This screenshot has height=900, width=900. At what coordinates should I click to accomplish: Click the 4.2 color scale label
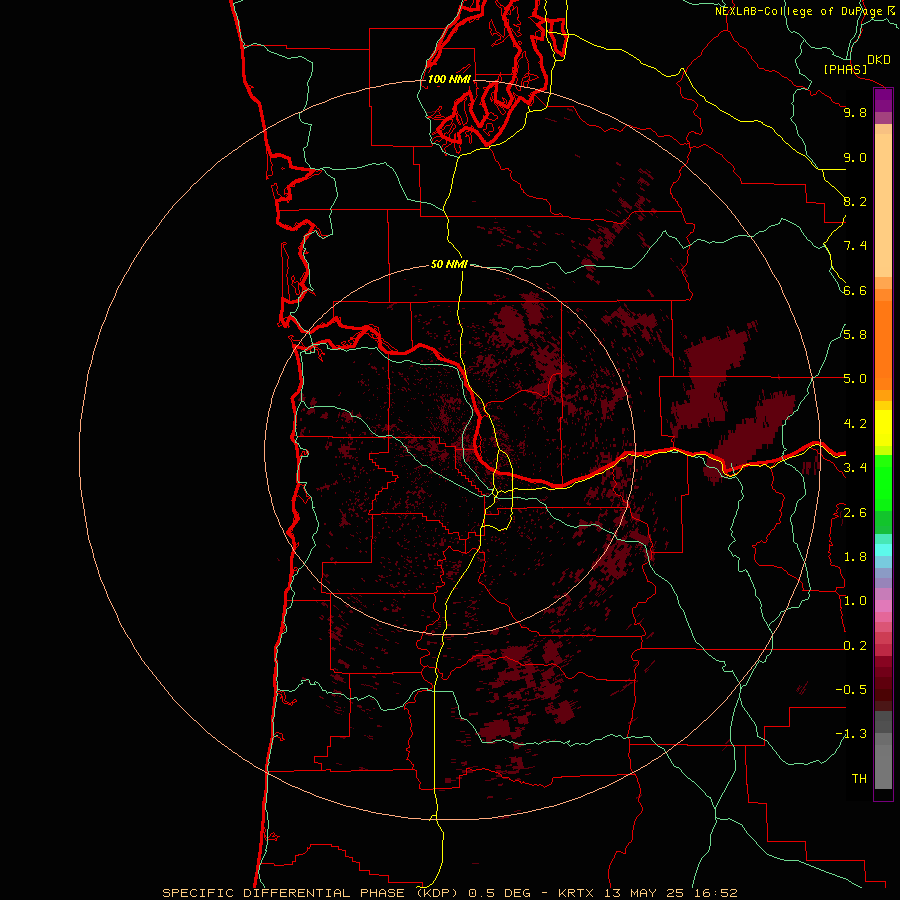click(x=855, y=424)
